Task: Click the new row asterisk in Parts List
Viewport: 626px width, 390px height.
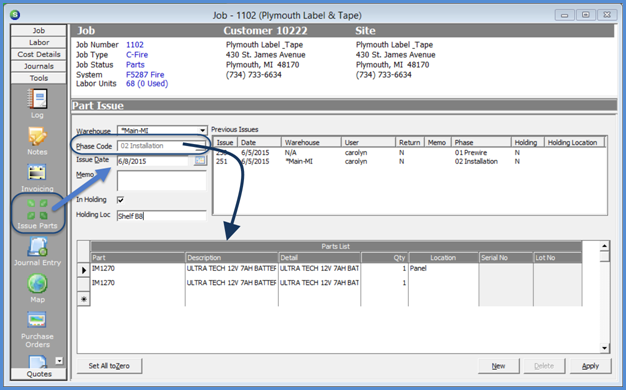Action: point(83,299)
